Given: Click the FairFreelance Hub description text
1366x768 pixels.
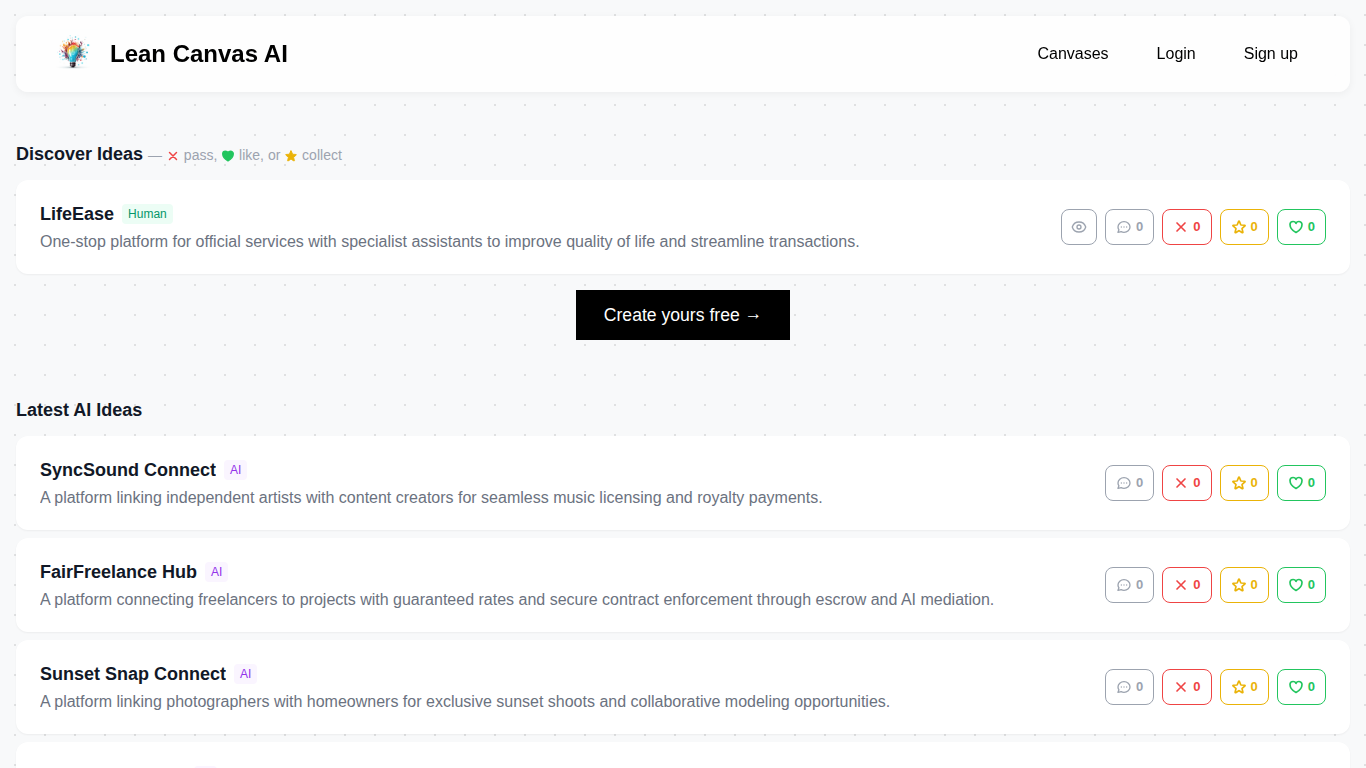Looking at the screenshot, I should click(x=517, y=599).
